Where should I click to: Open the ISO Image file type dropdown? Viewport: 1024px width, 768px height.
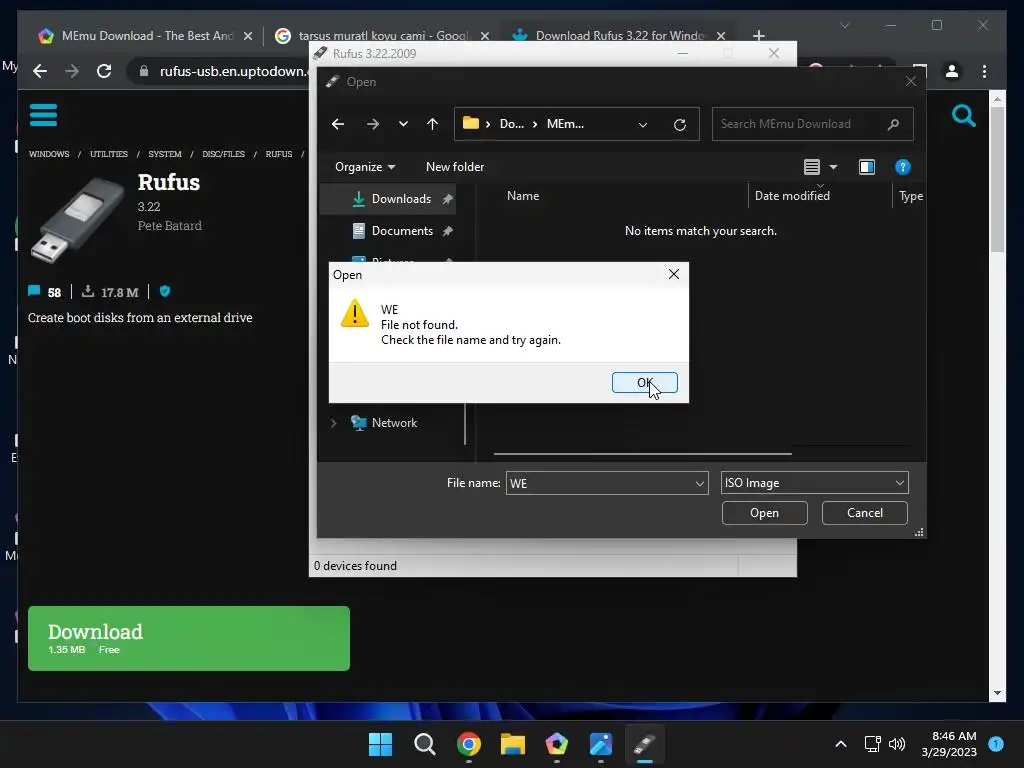pyautogui.click(x=814, y=483)
